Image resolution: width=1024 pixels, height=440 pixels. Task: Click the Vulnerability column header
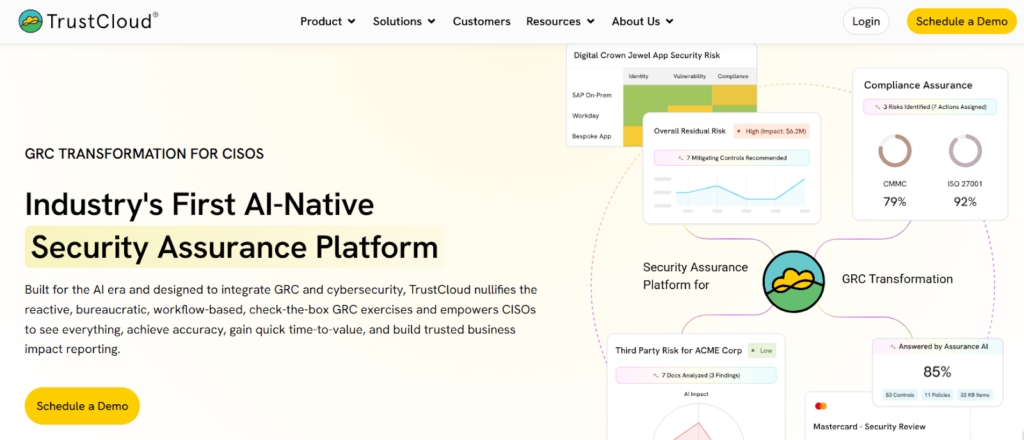(690, 76)
